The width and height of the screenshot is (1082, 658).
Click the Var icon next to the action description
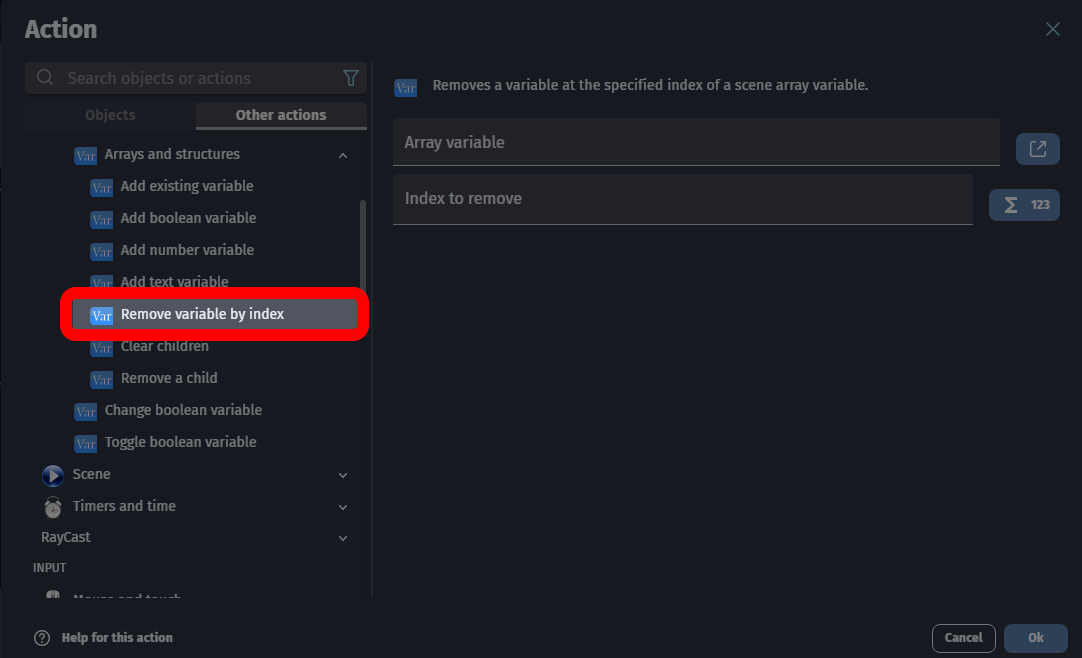click(x=404, y=88)
